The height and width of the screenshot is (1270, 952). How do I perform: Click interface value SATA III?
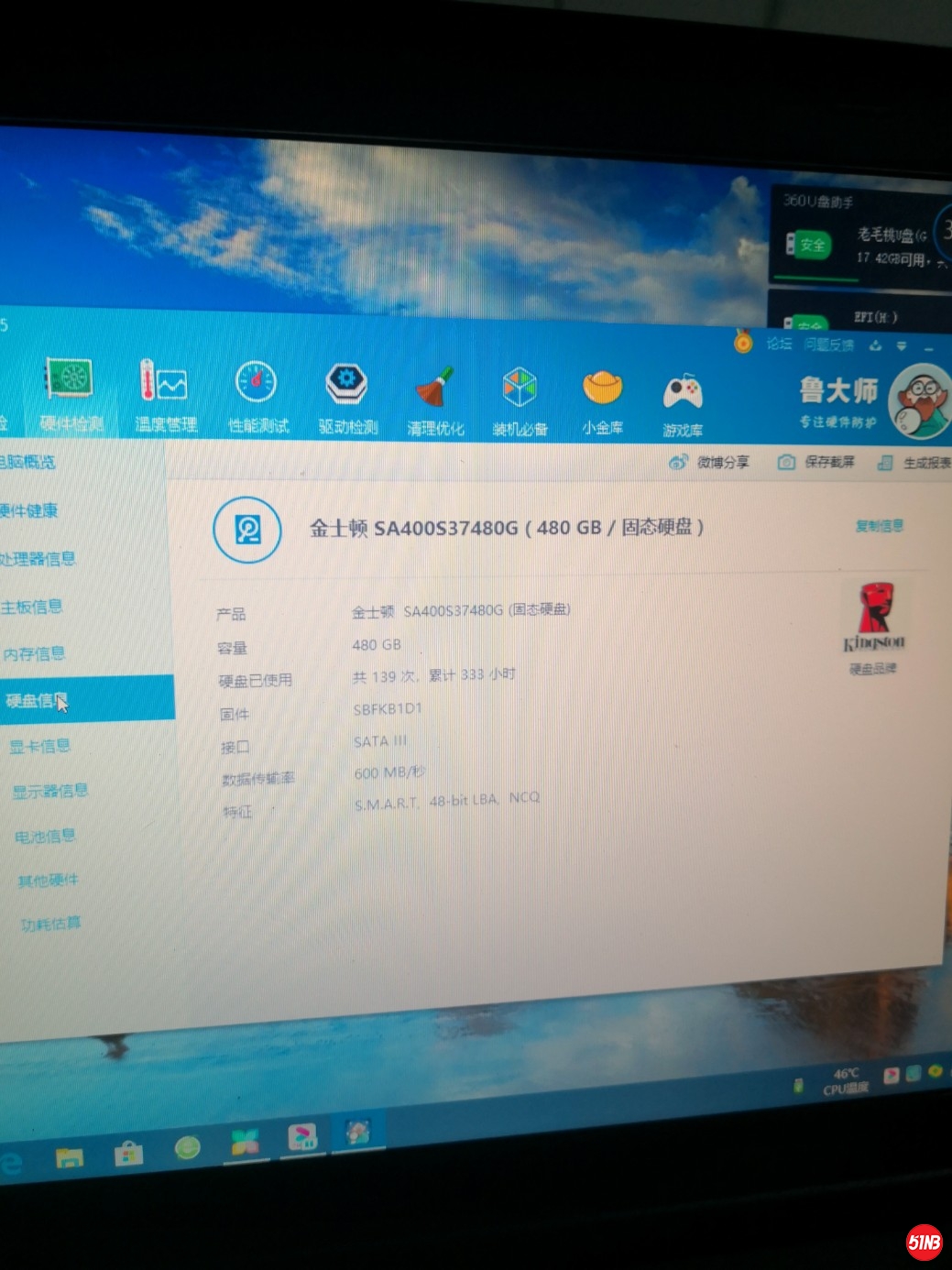[380, 741]
